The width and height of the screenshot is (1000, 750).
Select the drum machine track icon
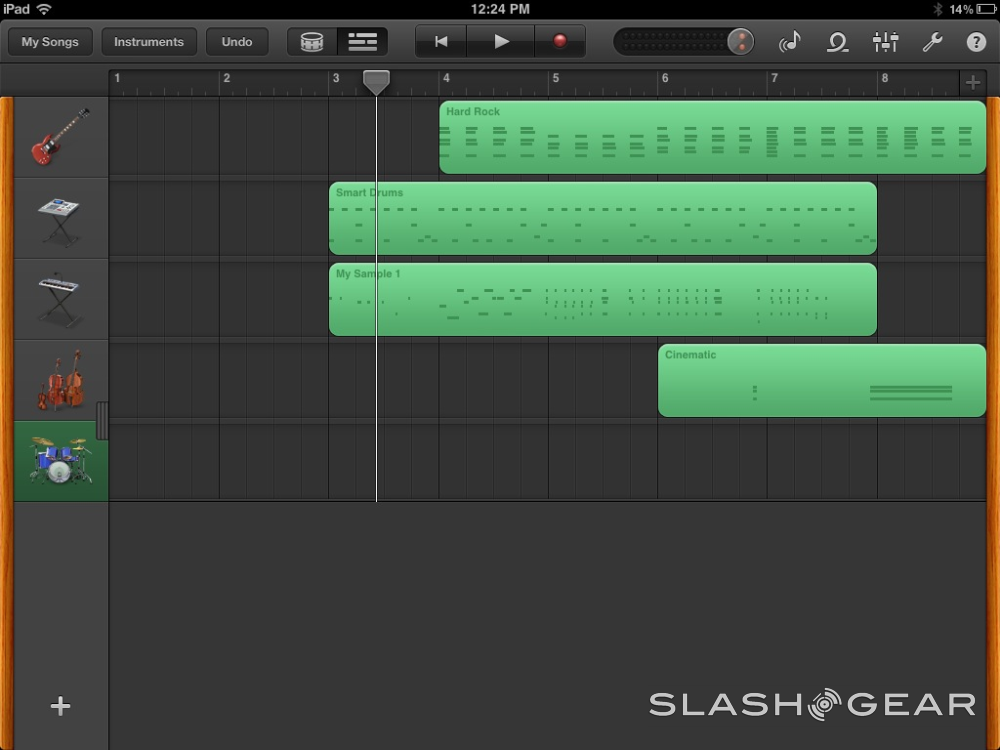pos(60,219)
